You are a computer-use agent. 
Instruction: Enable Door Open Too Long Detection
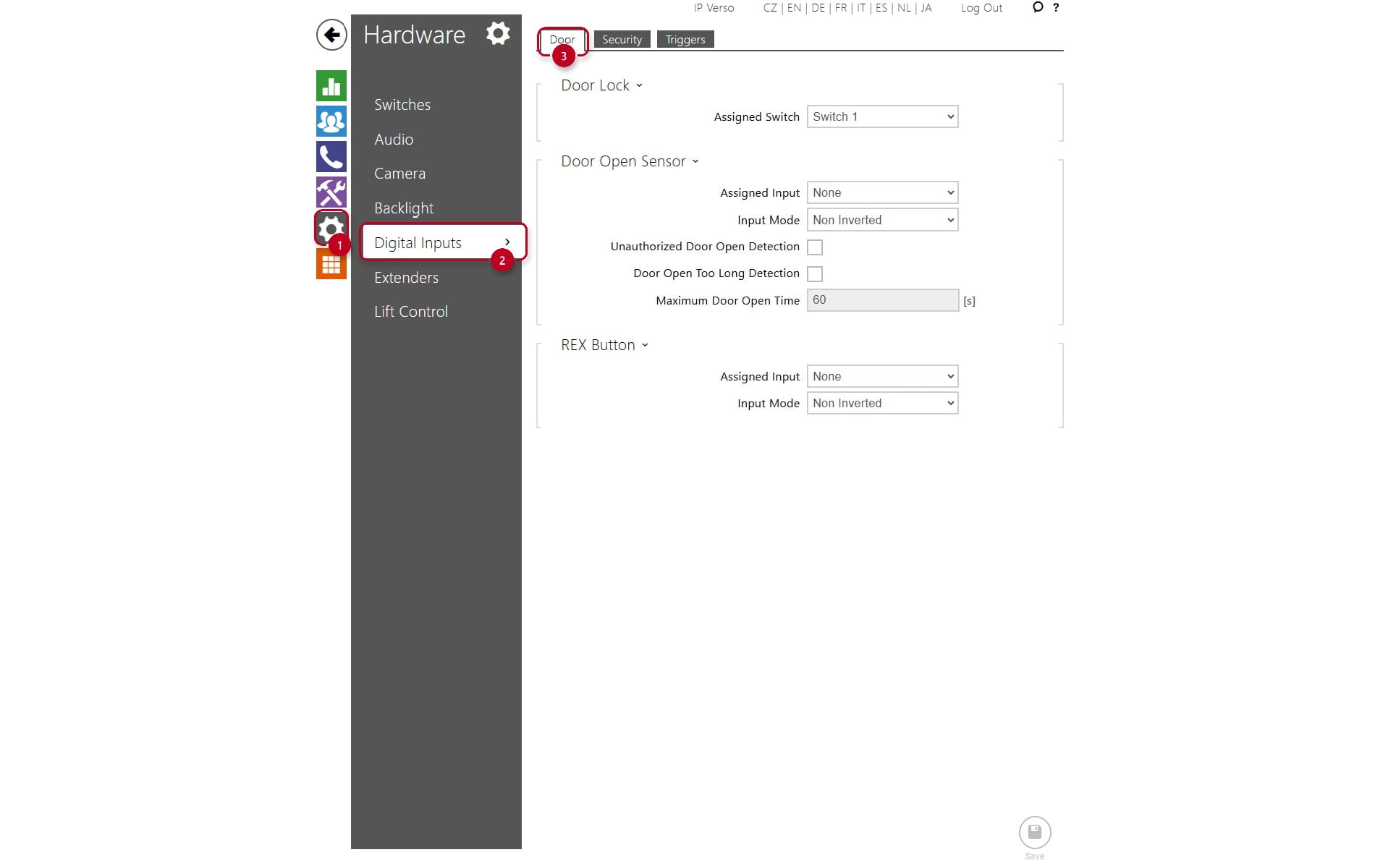[815, 274]
